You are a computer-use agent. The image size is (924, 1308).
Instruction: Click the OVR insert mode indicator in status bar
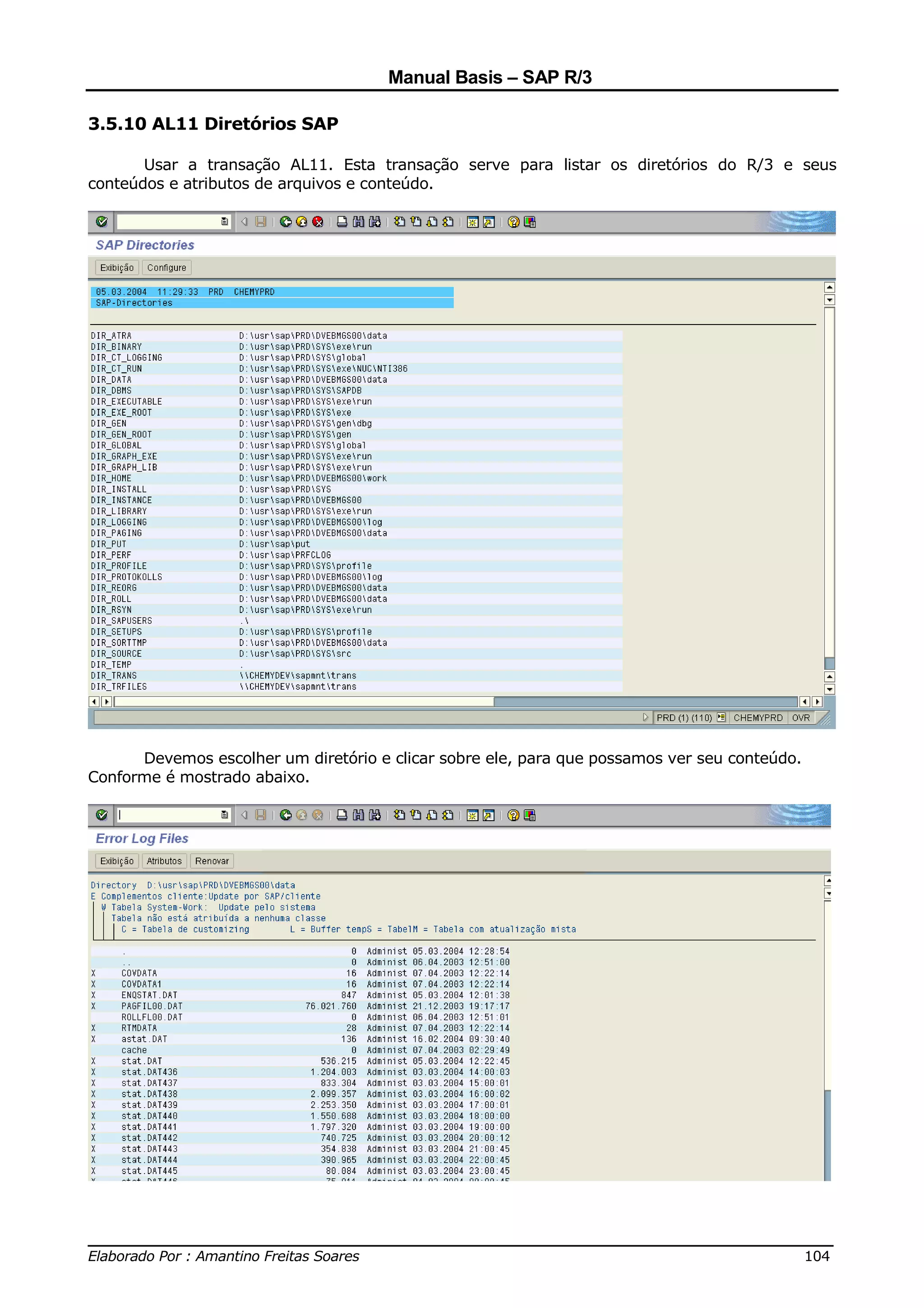coord(800,717)
